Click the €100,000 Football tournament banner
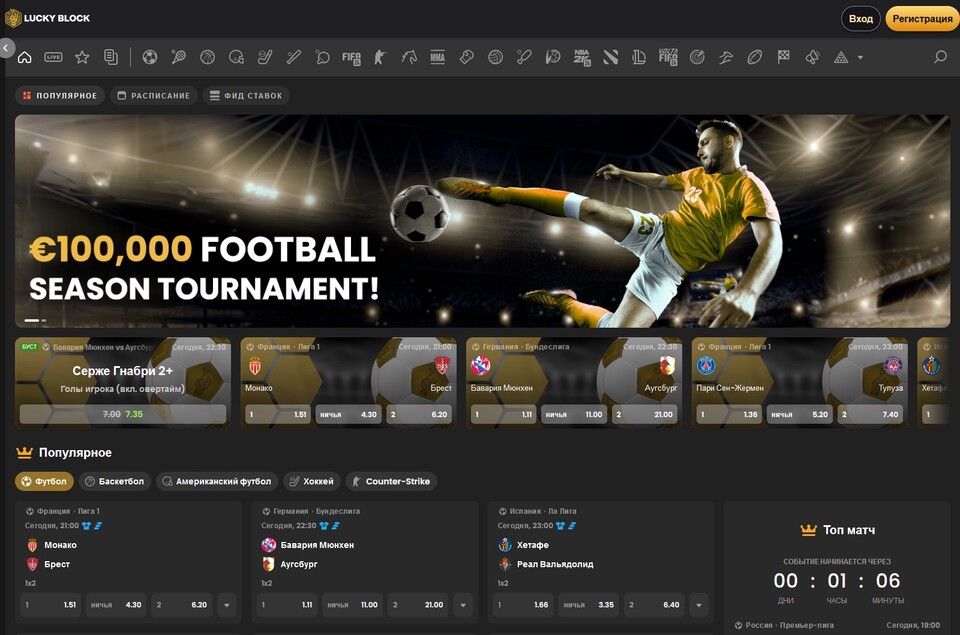This screenshot has width=960, height=635. pyautogui.click(x=482, y=220)
